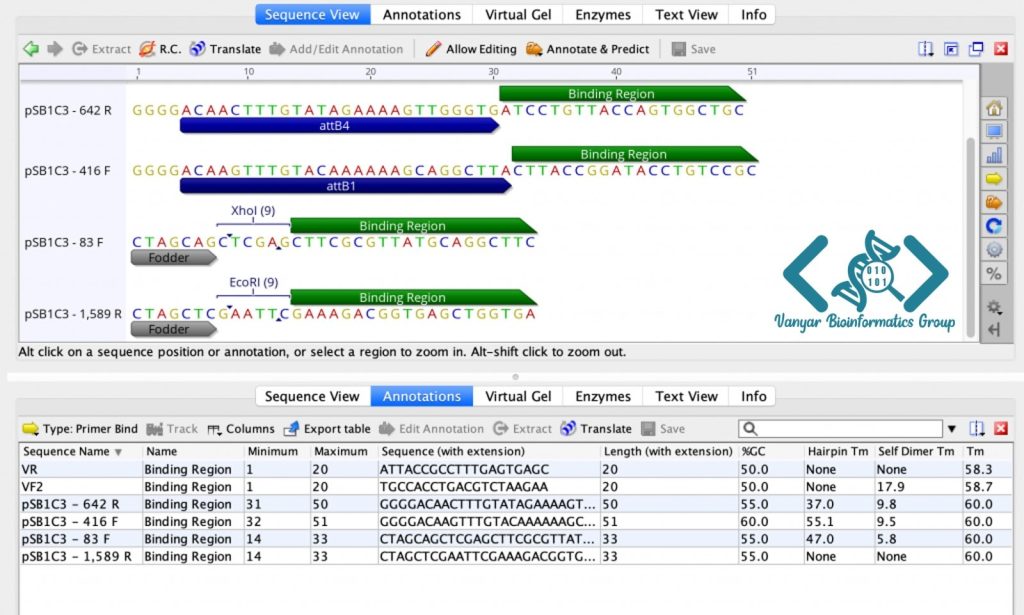Switch upper viewer to Virtual Gel tab

coord(518,14)
